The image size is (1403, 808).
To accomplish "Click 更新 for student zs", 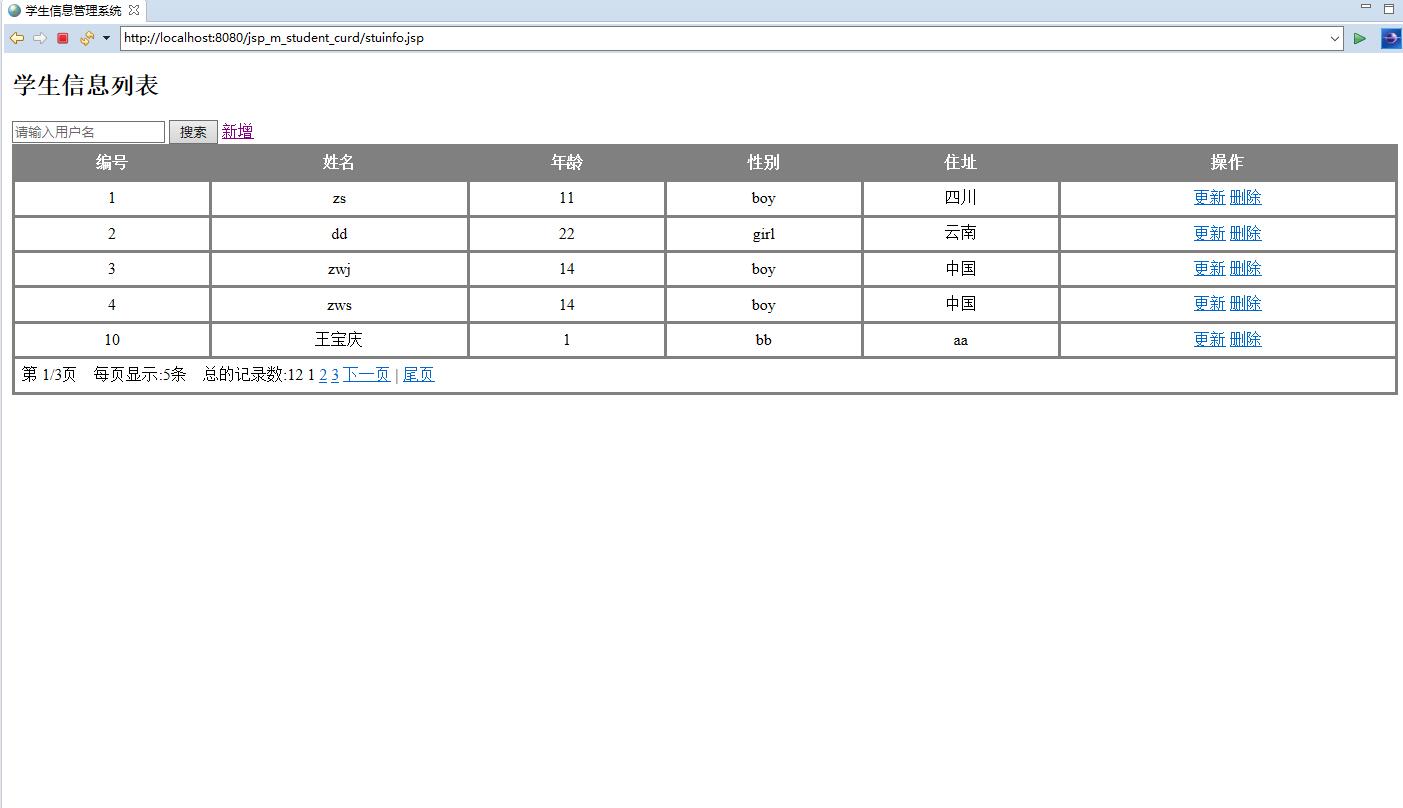I will [x=1209, y=197].
